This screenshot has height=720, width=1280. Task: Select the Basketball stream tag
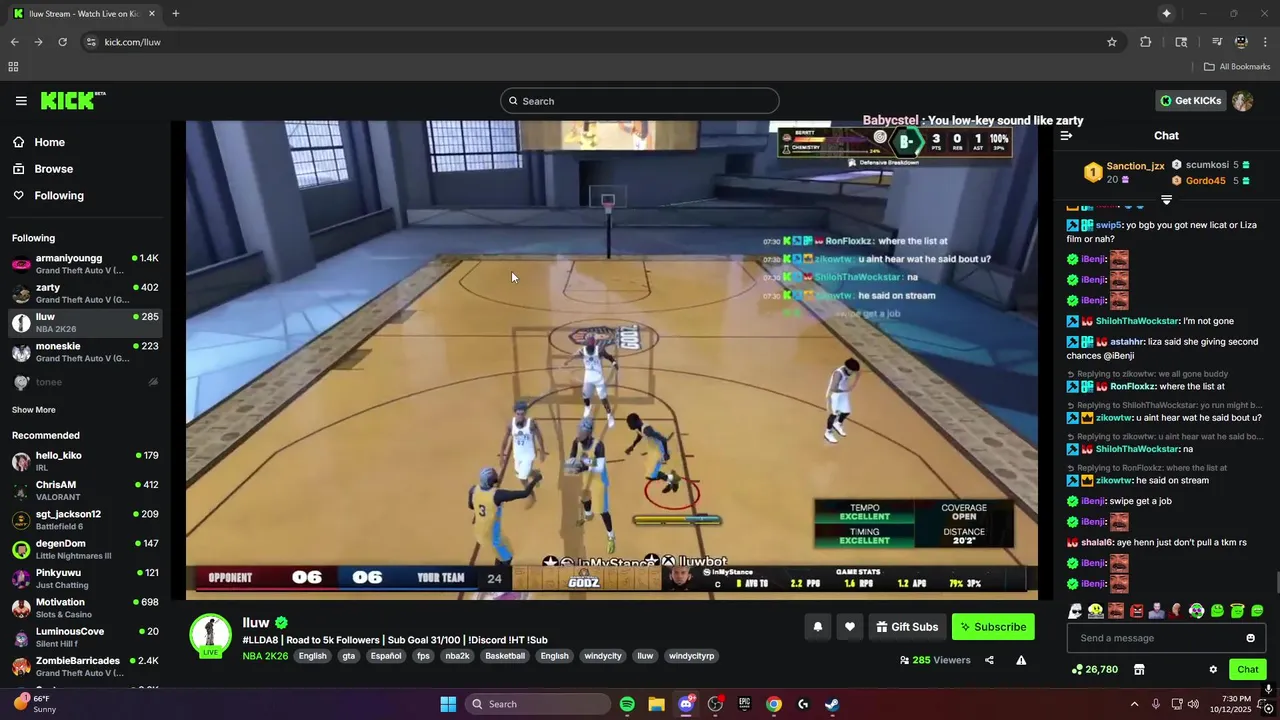pyautogui.click(x=505, y=656)
